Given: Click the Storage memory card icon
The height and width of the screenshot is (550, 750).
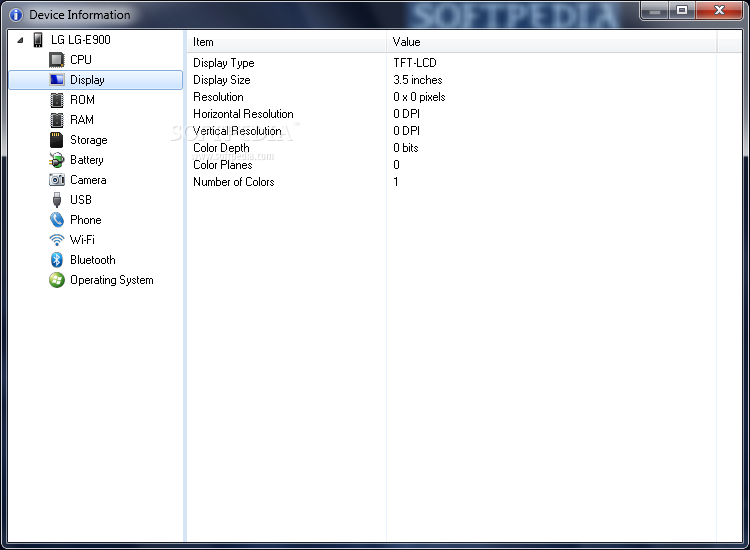Looking at the screenshot, I should tap(56, 140).
